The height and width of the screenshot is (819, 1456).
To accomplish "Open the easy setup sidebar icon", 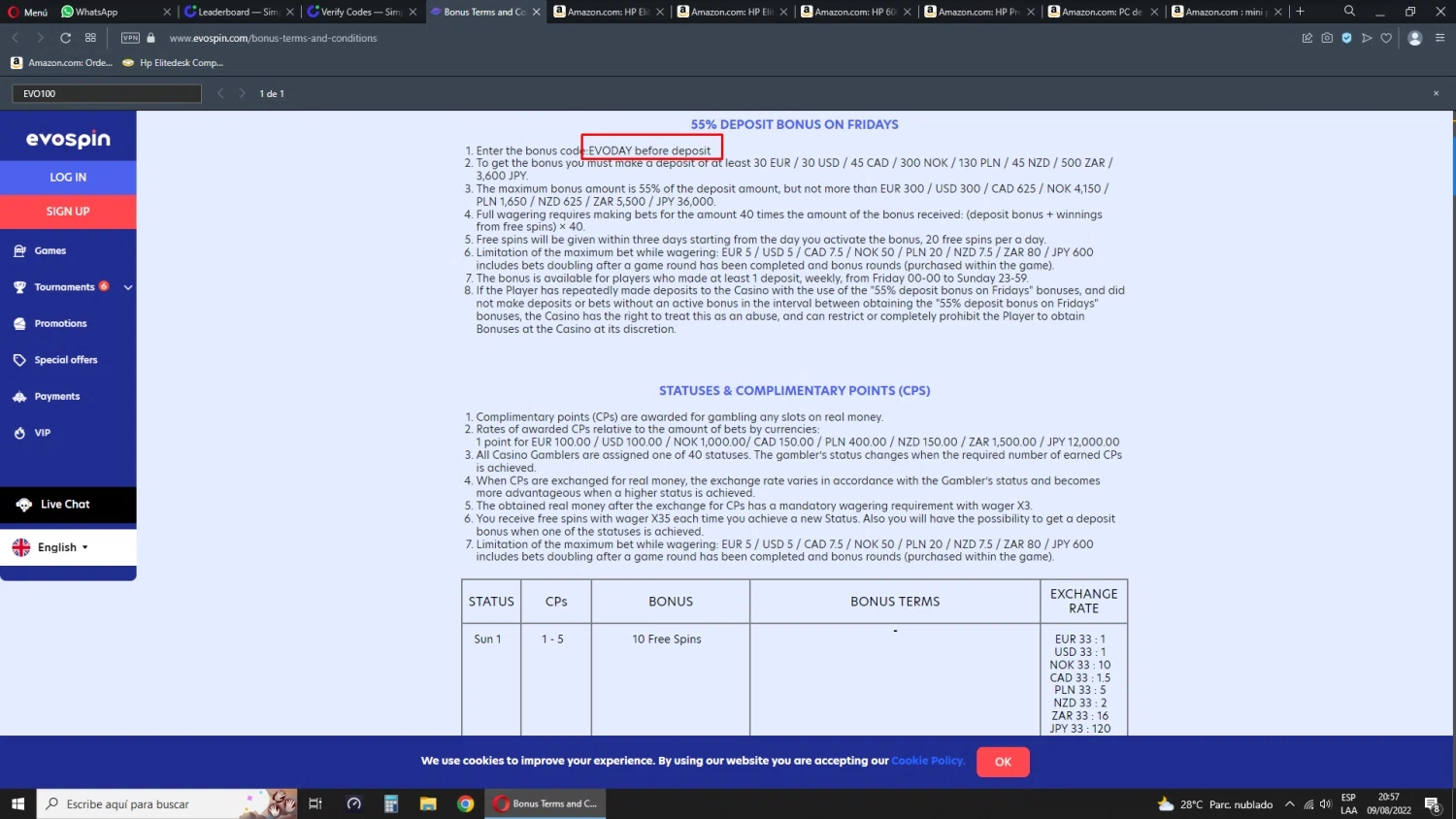I will click(x=1439, y=38).
